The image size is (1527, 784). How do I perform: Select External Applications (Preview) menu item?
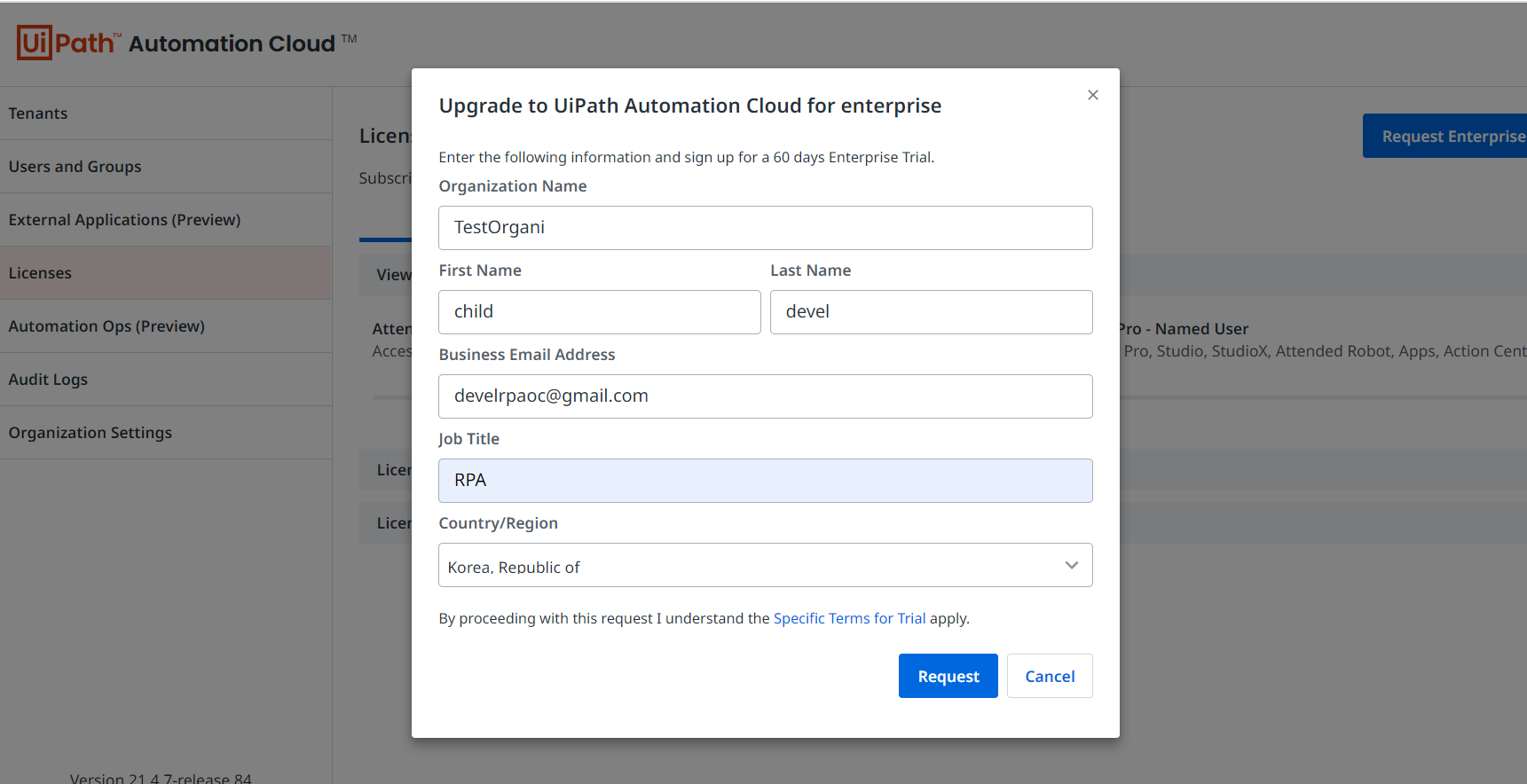[166, 220]
